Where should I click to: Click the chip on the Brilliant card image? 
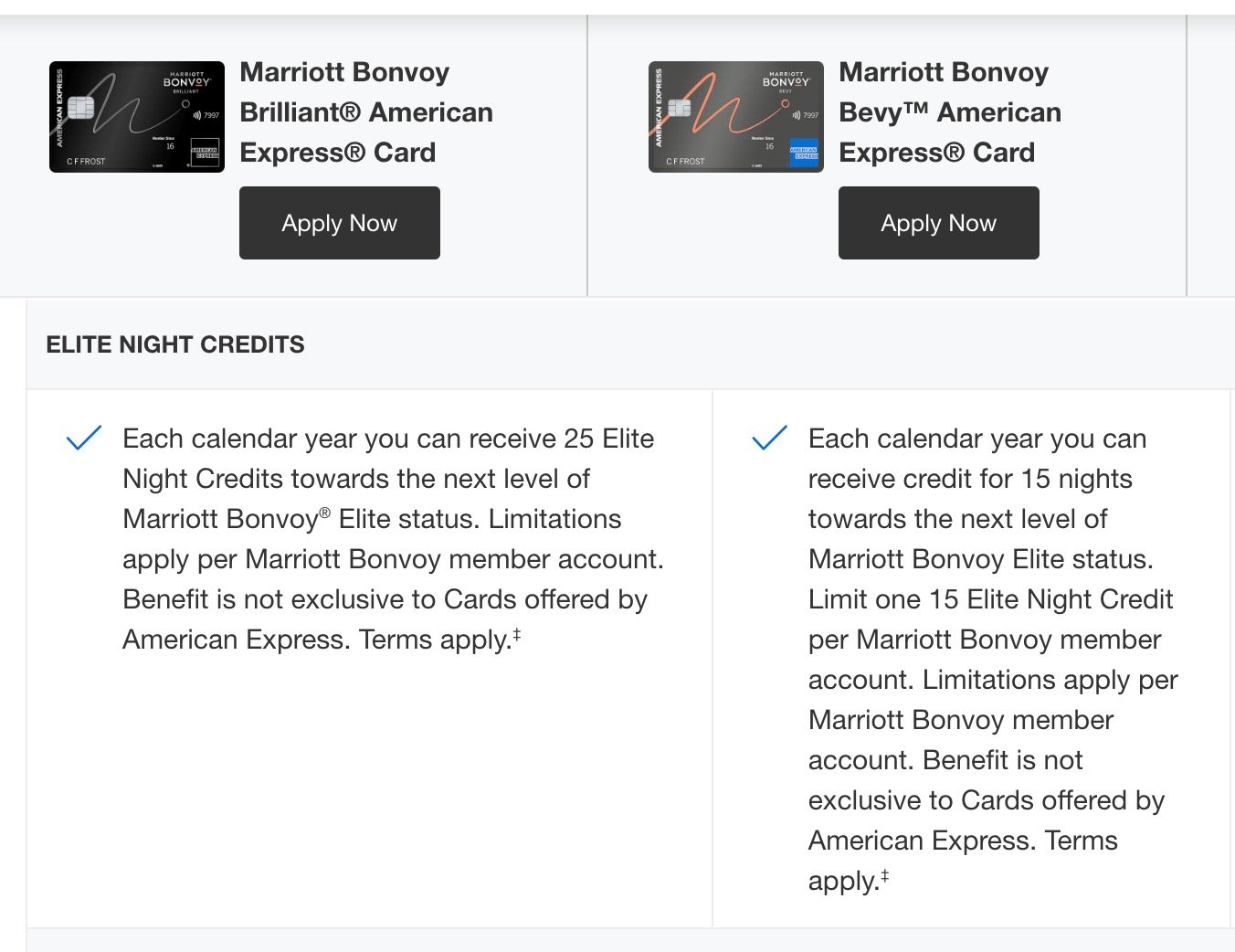click(x=80, y=108)
